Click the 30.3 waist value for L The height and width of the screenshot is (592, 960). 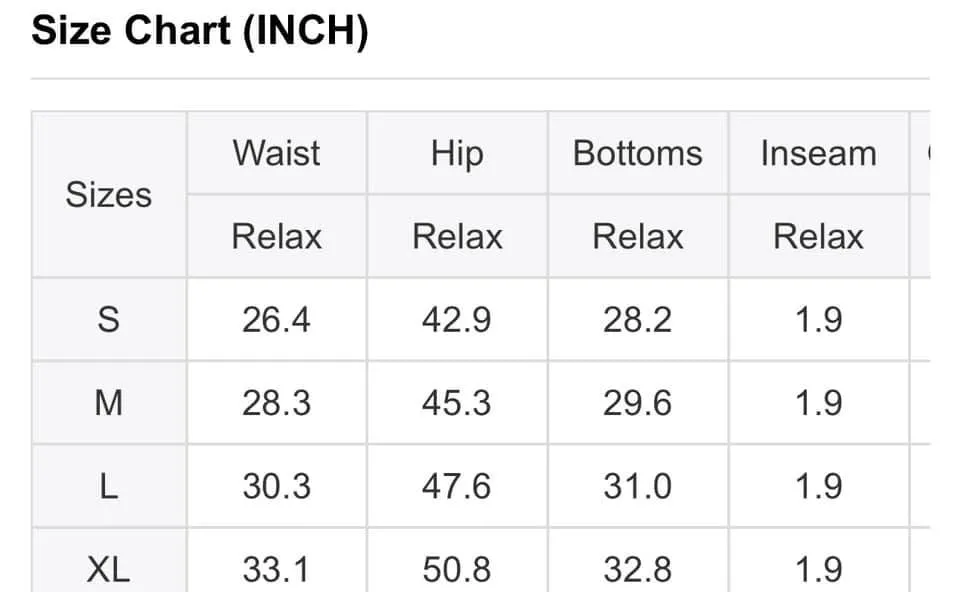[x=277, y=487]
